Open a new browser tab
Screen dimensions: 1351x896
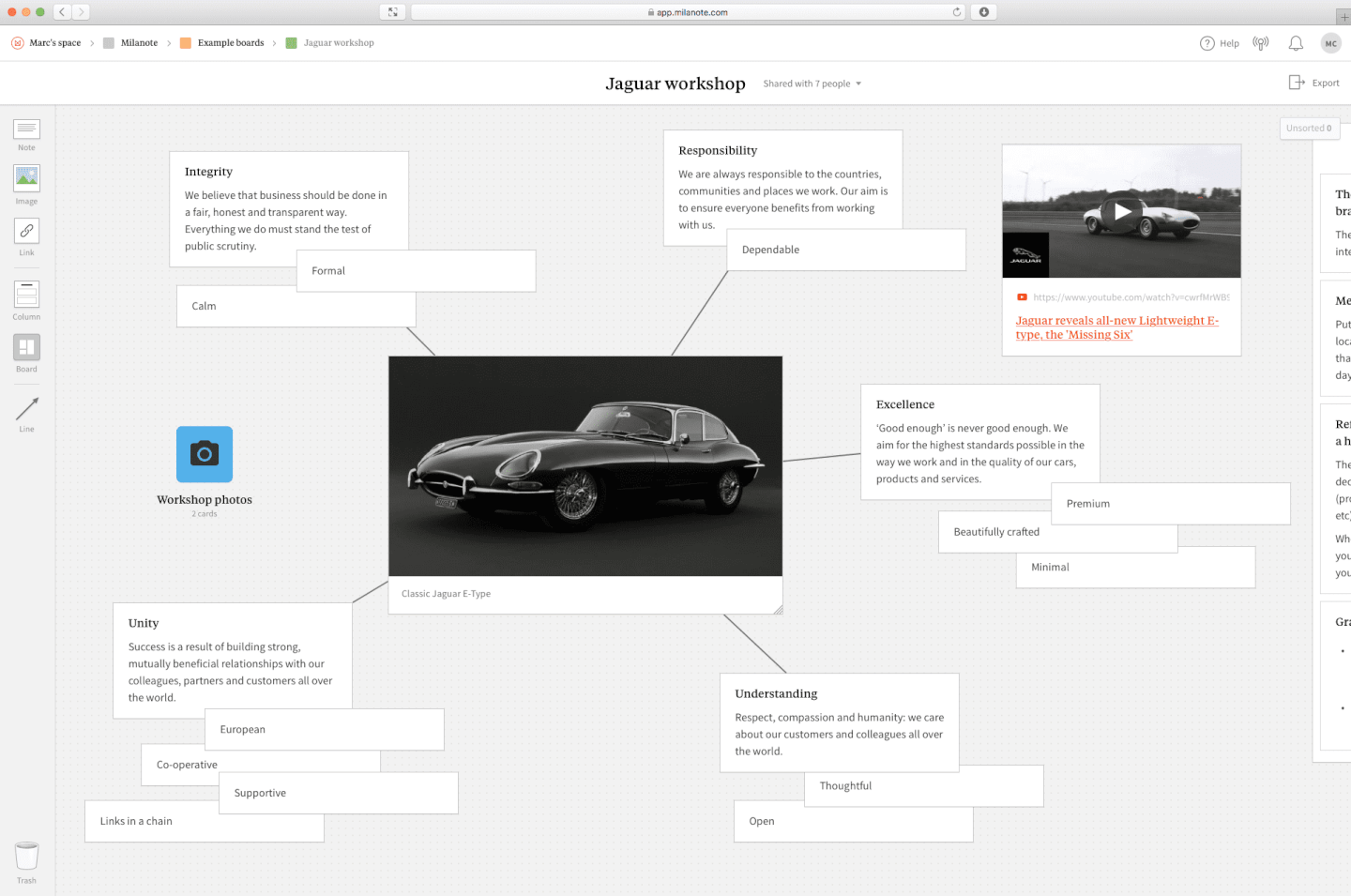pyautogui.click(x=1344, y=17)
